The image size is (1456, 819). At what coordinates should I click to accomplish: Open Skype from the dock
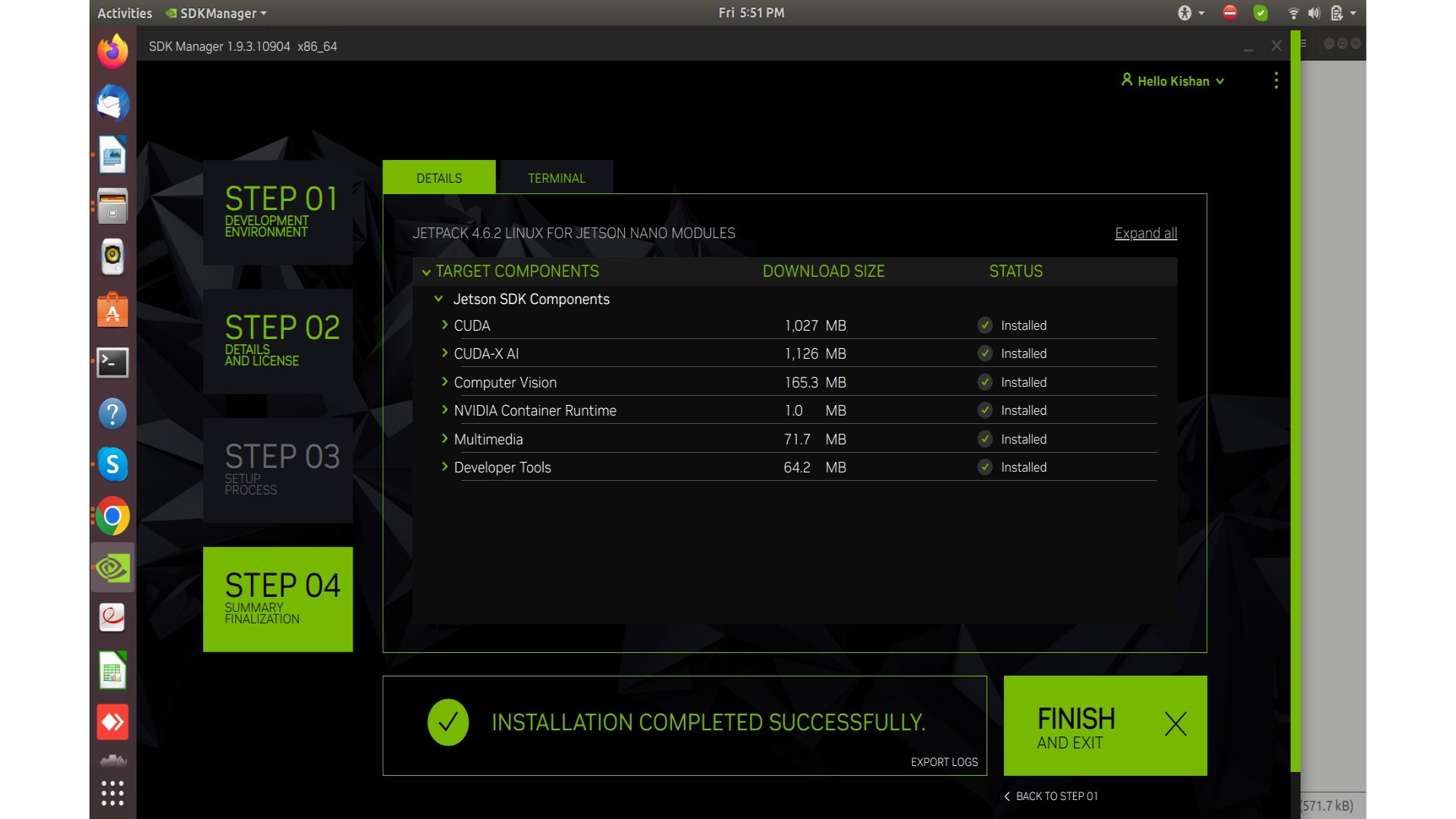pyautogui.click(x=113, y=464)
